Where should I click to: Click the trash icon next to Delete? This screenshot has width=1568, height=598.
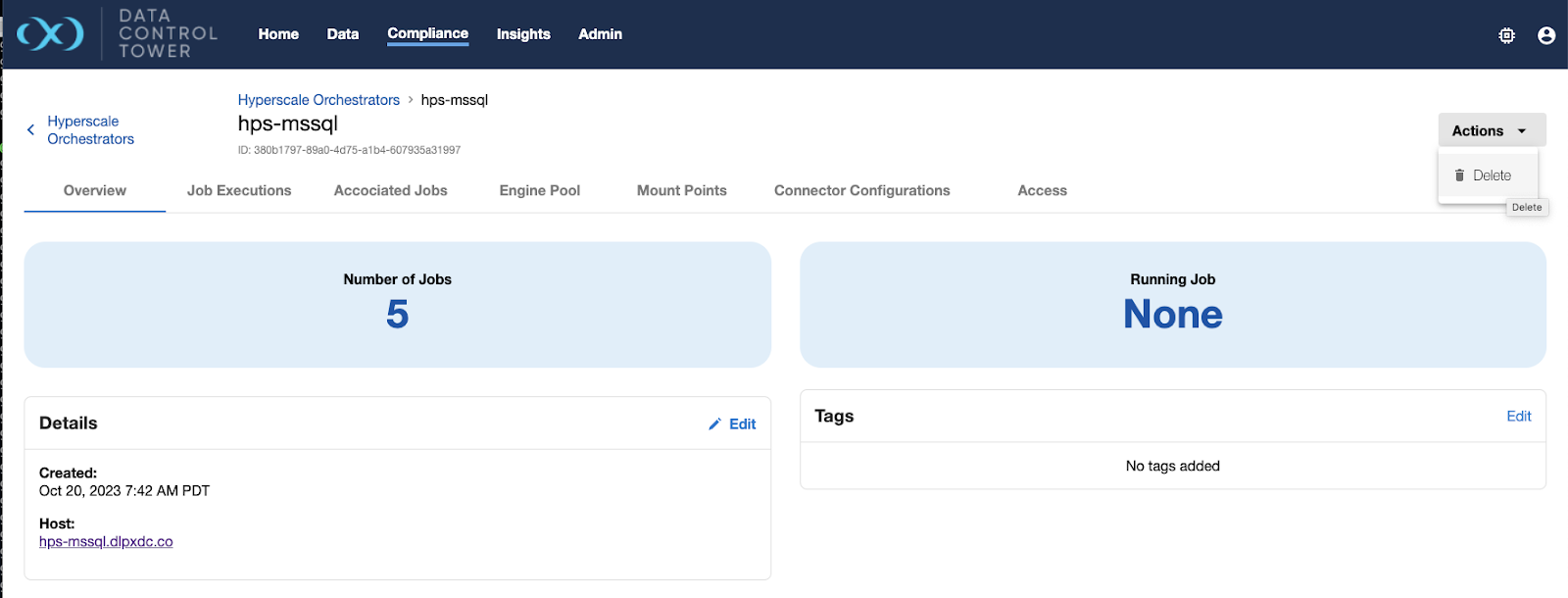(x=1459, y=175)
